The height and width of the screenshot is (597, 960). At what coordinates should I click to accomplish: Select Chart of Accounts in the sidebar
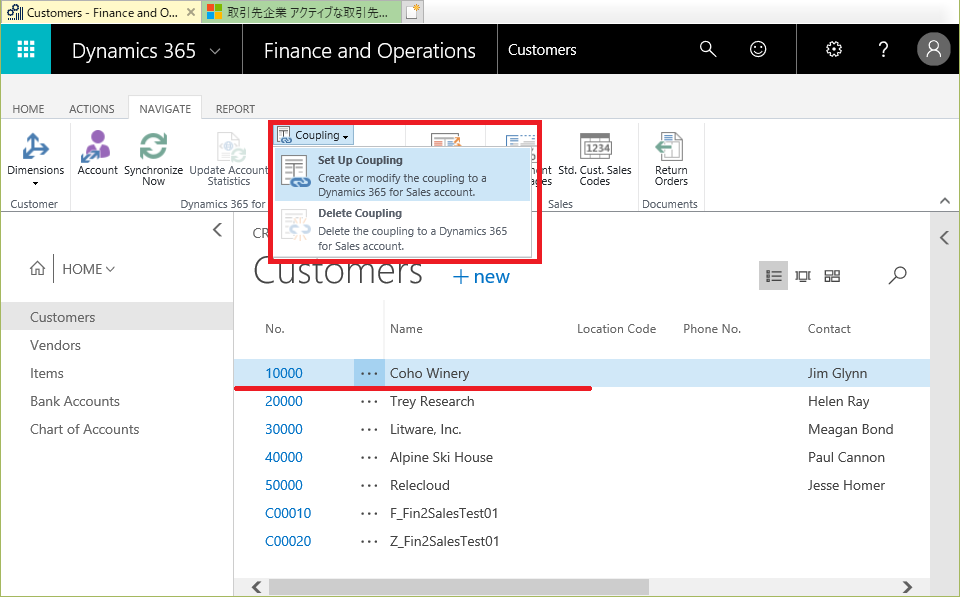point(84,430)
